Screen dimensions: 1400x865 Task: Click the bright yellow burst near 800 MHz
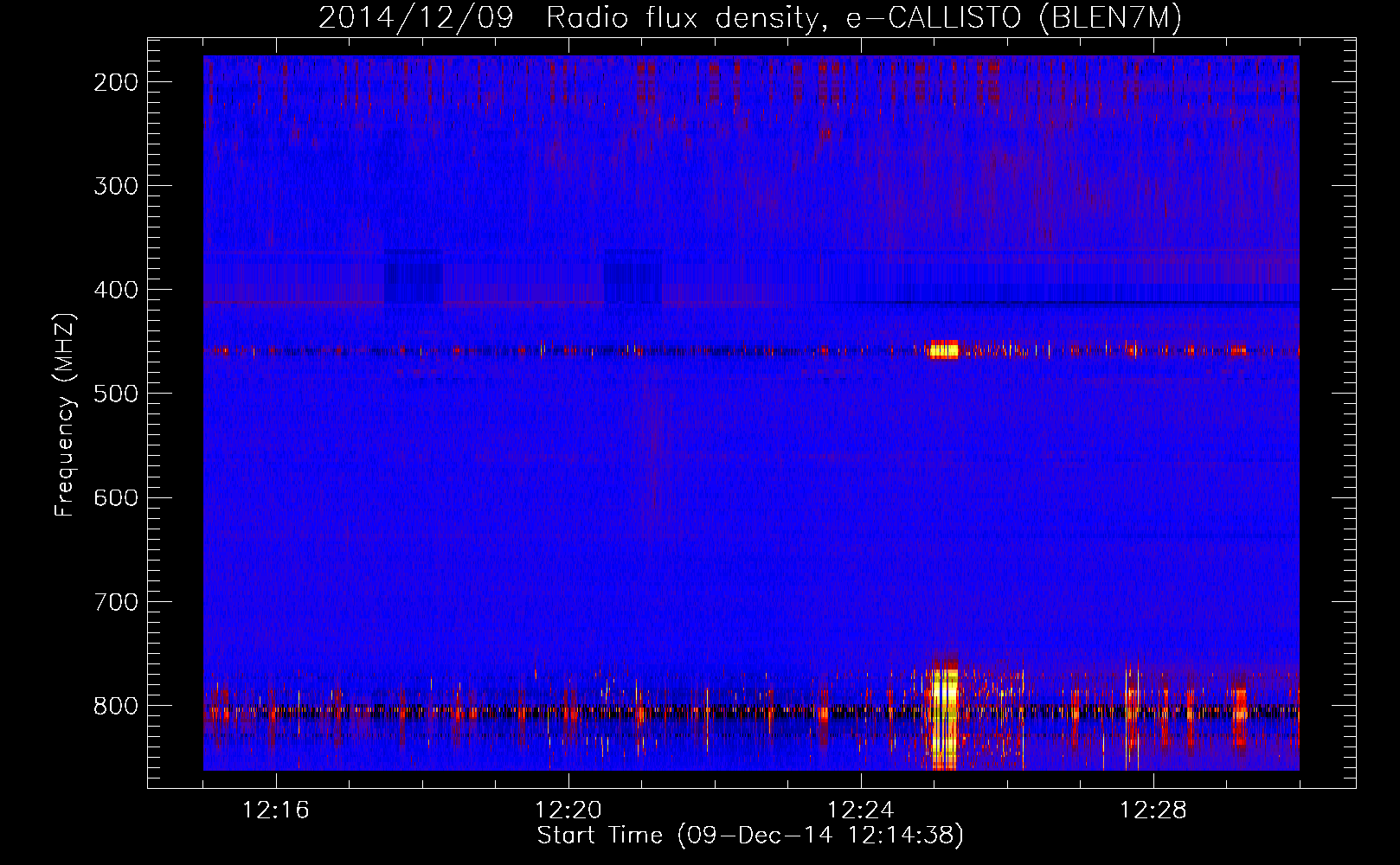943,717
